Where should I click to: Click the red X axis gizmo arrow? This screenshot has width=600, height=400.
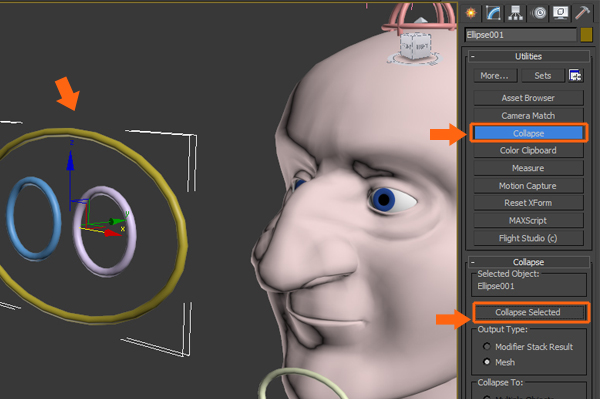pos(113,233)
